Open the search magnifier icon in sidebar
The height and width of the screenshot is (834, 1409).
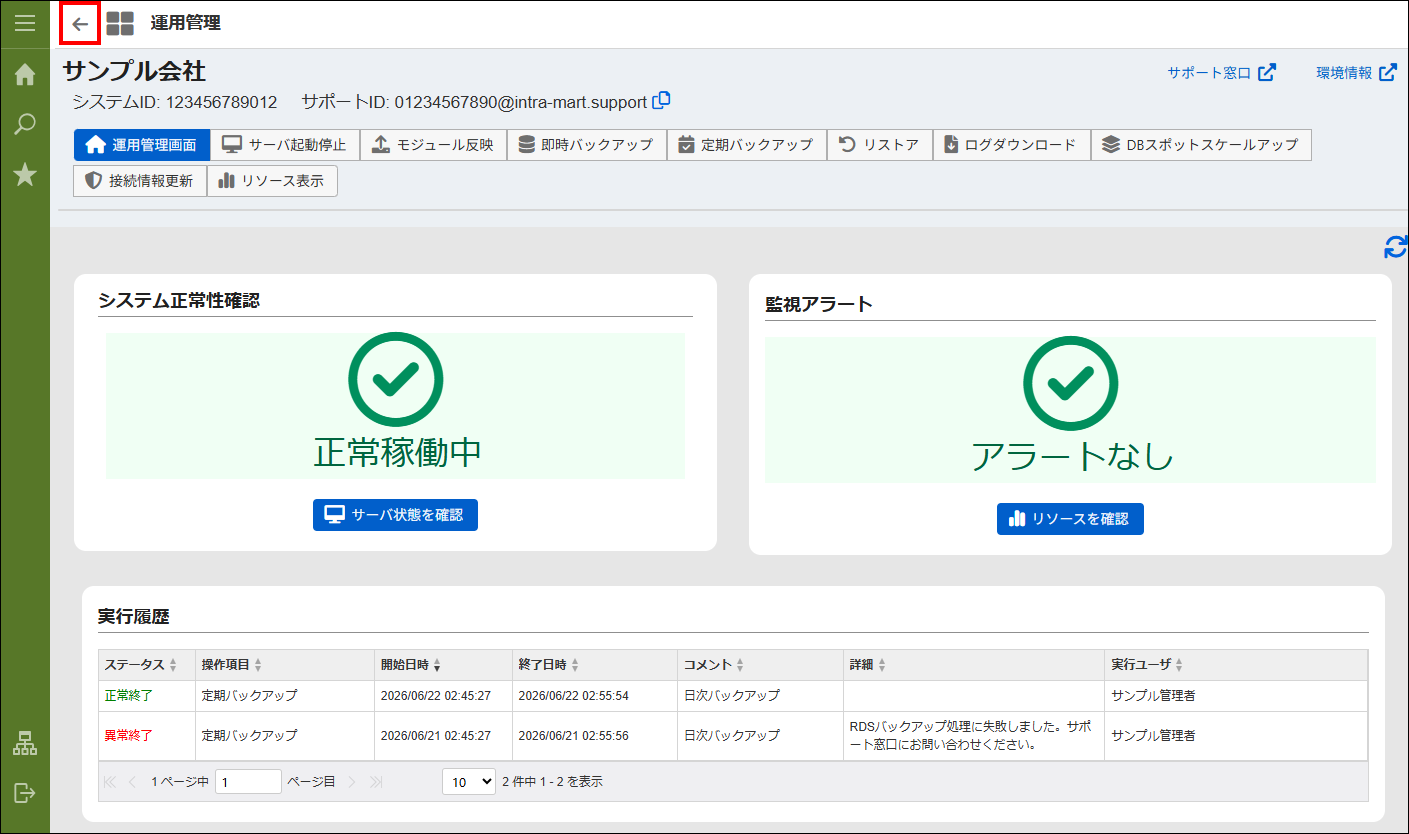pyautogui.click(x=25, y=125)
